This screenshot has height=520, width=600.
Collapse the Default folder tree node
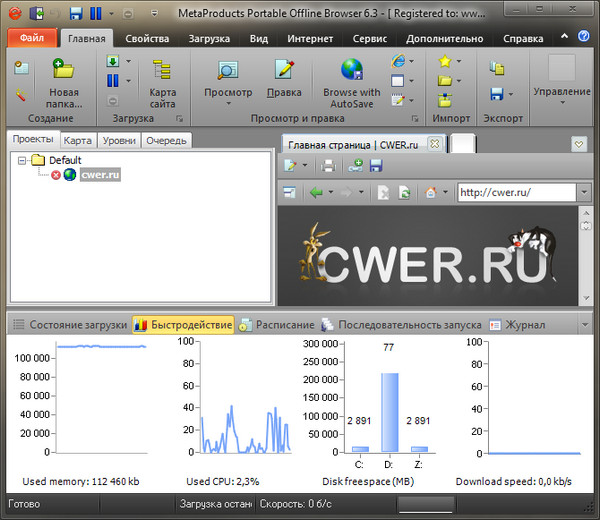(22, 160)
